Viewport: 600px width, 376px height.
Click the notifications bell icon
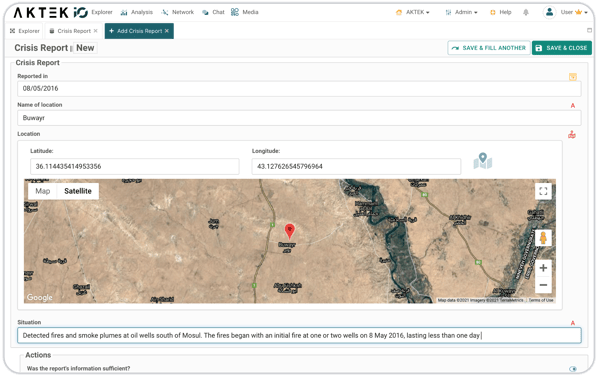coord(526,12)
